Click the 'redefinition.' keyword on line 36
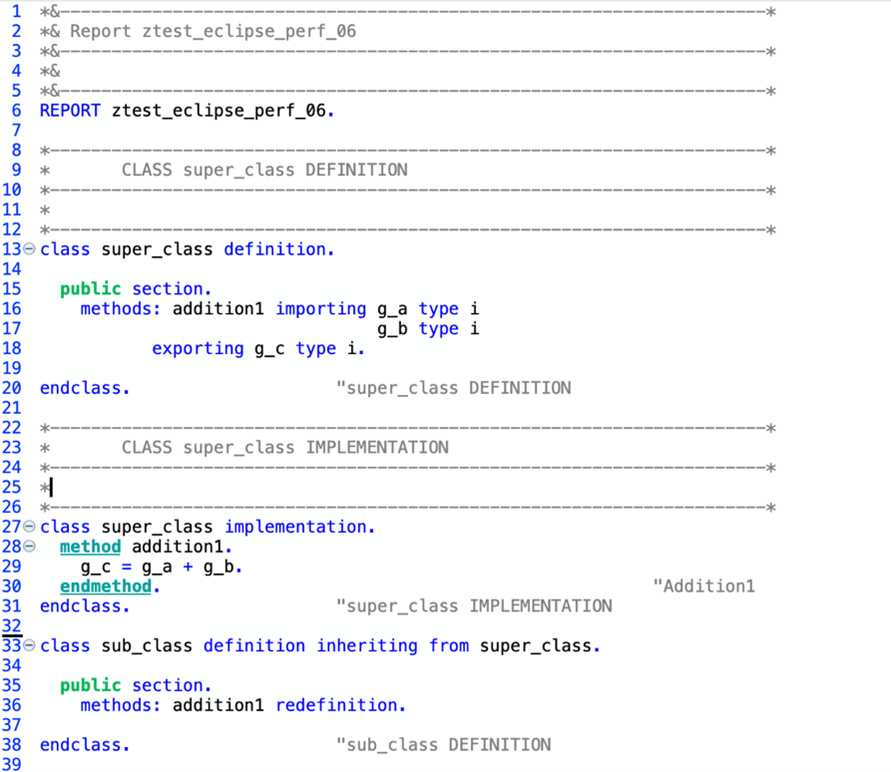The height and width of the screenshot is (772, 891). tap(341, 705)
